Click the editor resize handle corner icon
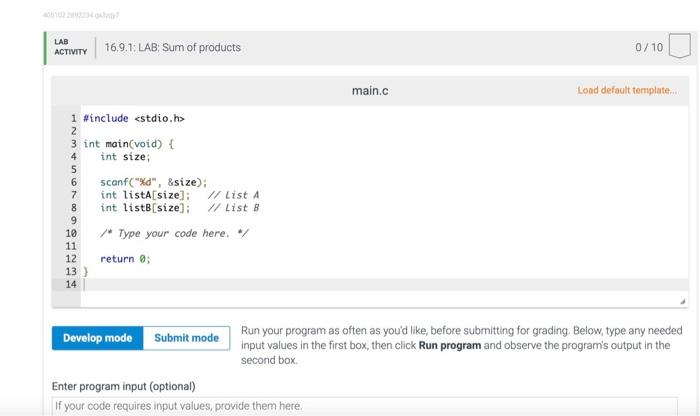The image size is (700, 416). point(683,302)
